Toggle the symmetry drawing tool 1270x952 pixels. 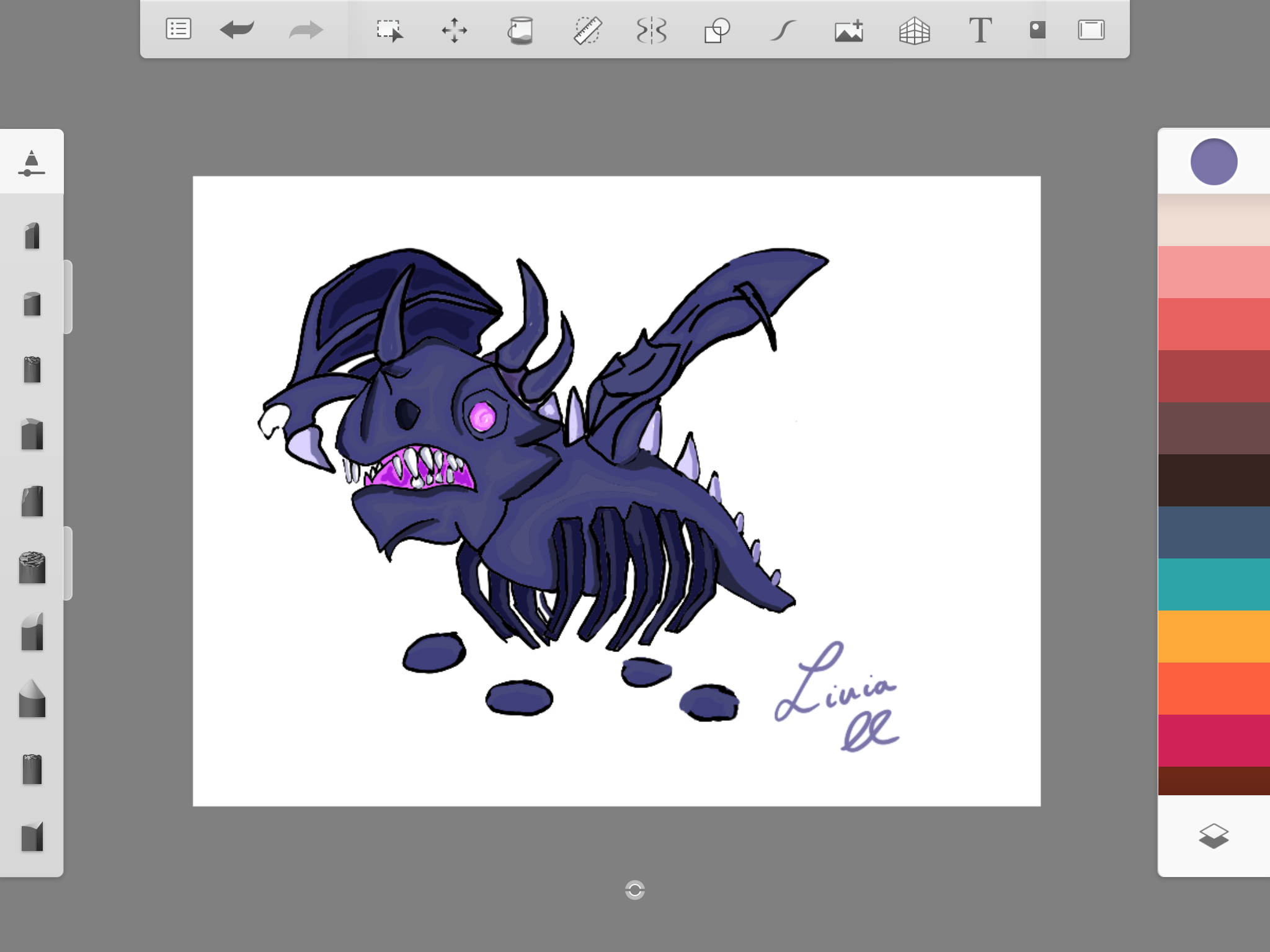[652, 30]
